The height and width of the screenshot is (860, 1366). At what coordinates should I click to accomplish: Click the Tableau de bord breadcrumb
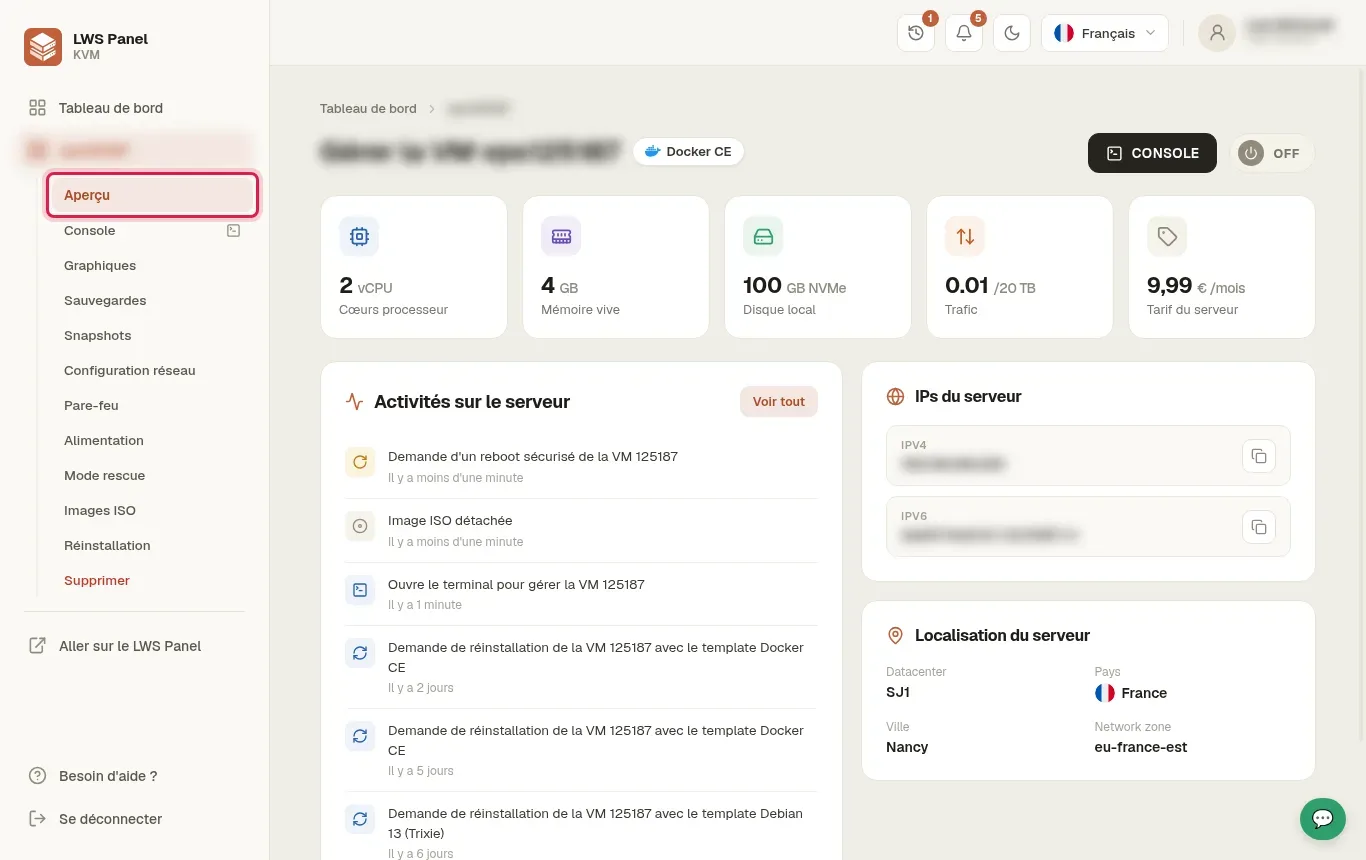coord(368,108)
